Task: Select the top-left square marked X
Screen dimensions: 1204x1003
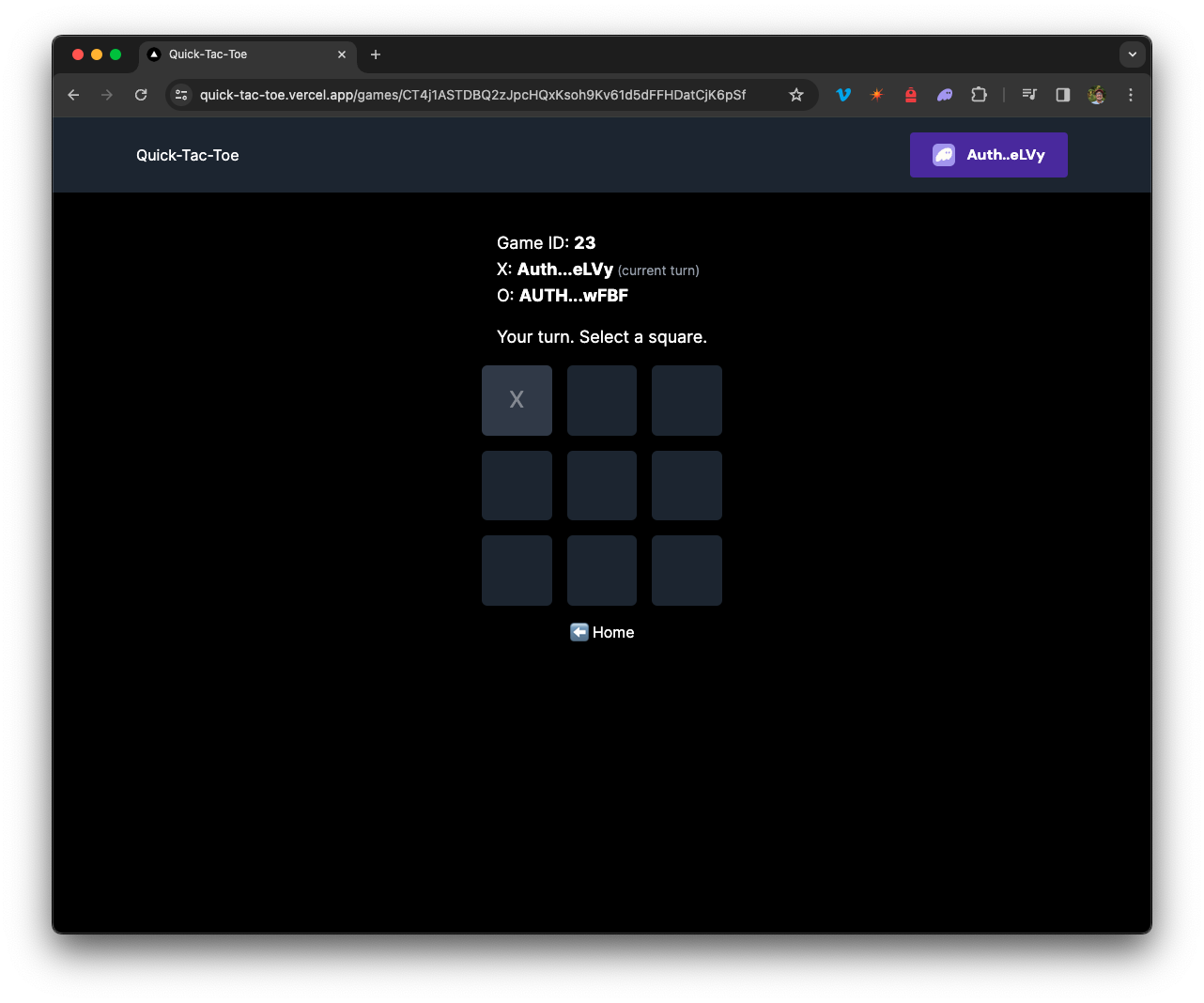Action: pos(517,400)
